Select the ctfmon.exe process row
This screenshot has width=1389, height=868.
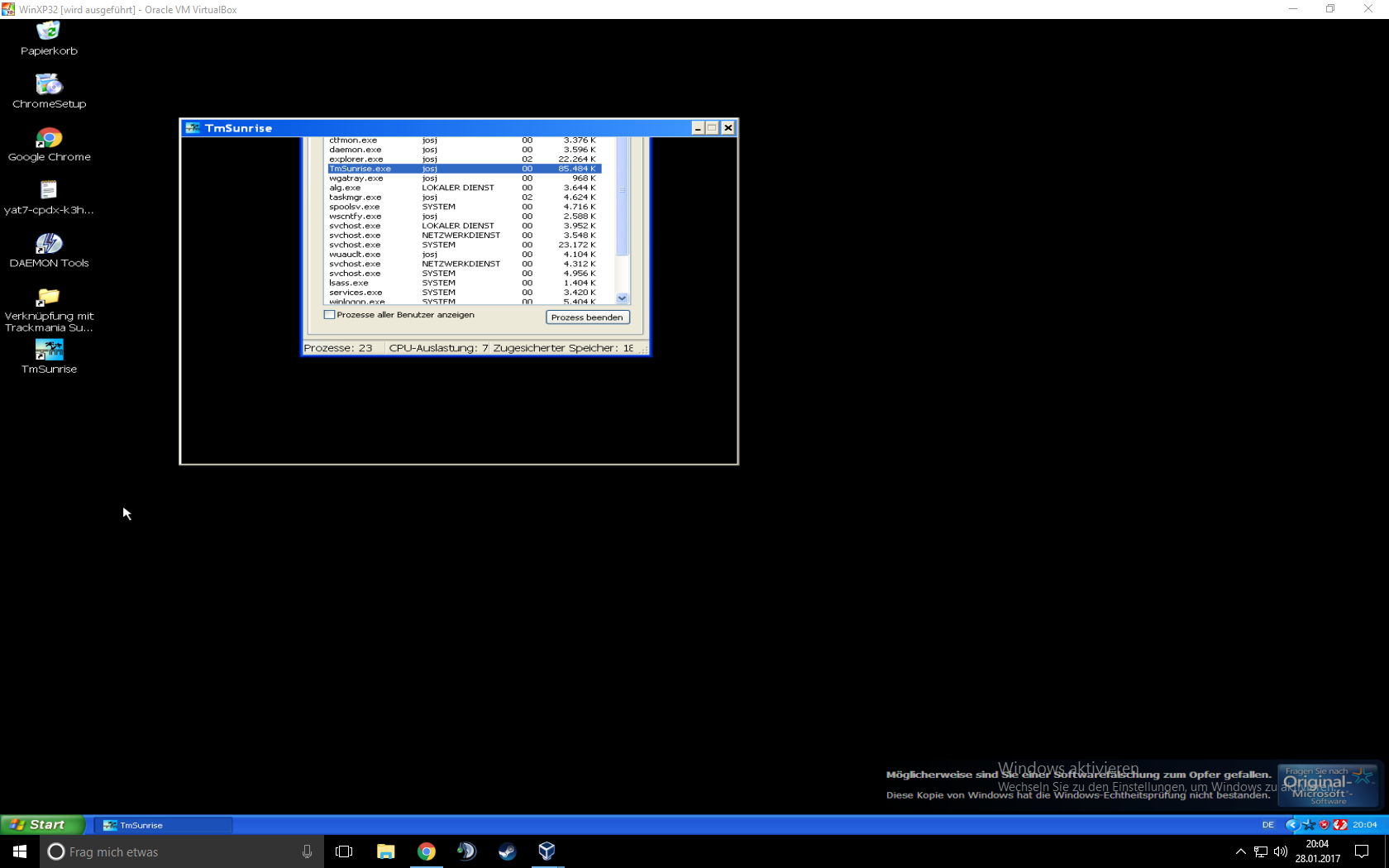464,141
